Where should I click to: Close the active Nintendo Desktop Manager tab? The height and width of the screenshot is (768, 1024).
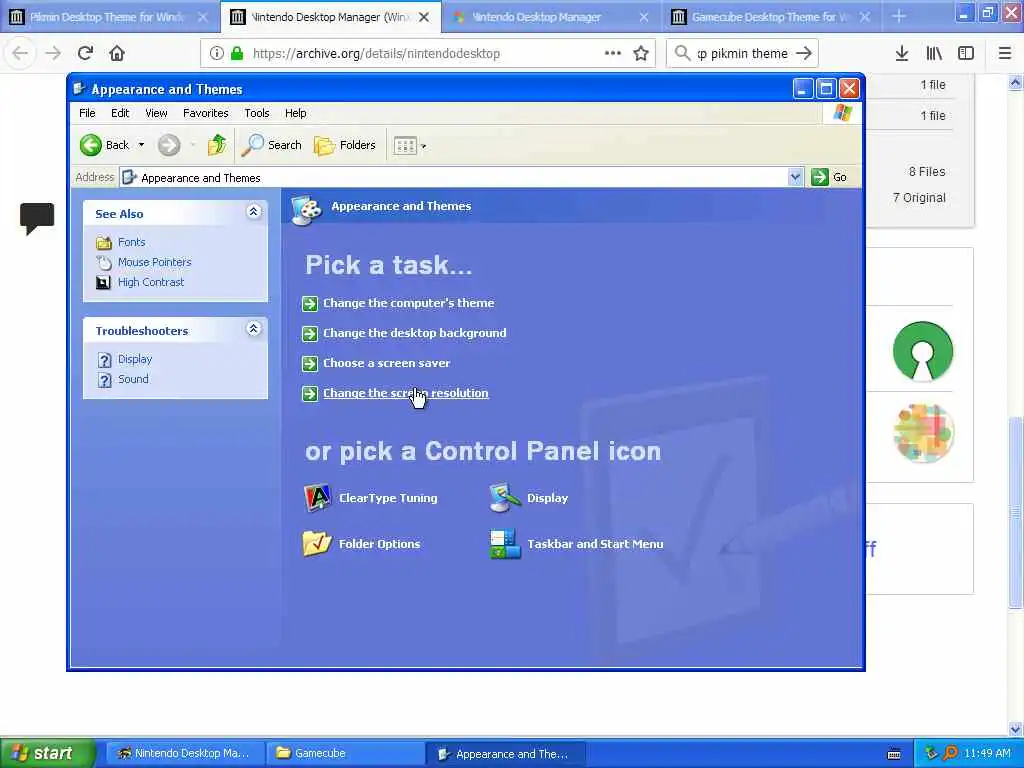coord(424,17)
